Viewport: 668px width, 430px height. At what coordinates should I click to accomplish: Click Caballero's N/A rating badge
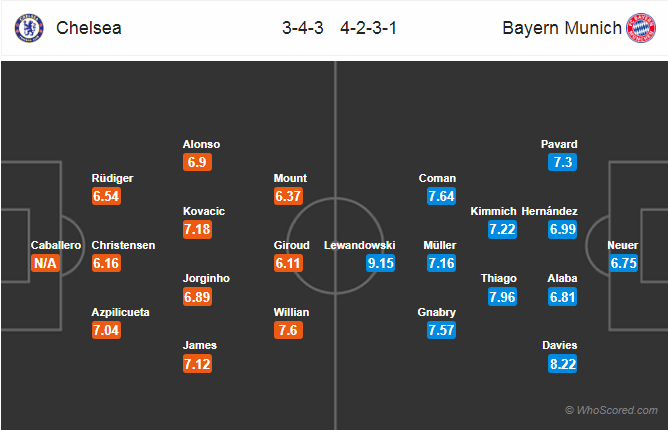tap(46, 263)
